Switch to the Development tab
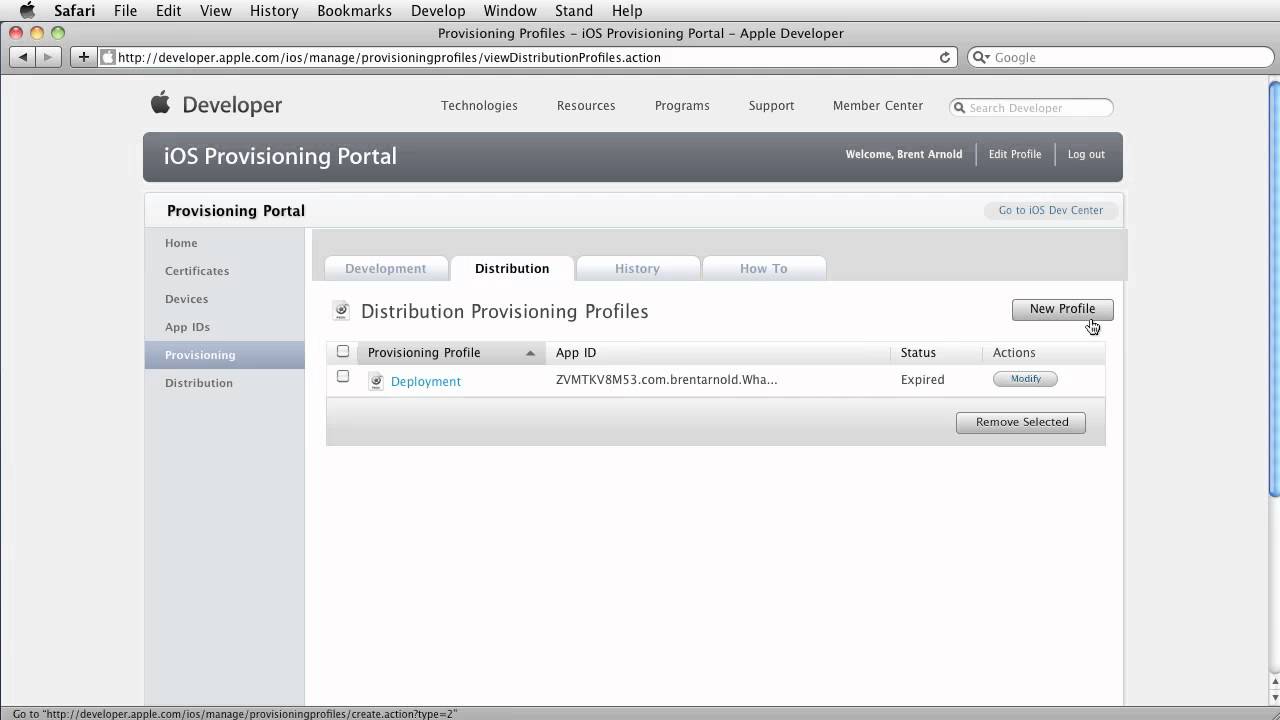The height and width of the screenshot is (720, 1280). [x=386, y=268]
